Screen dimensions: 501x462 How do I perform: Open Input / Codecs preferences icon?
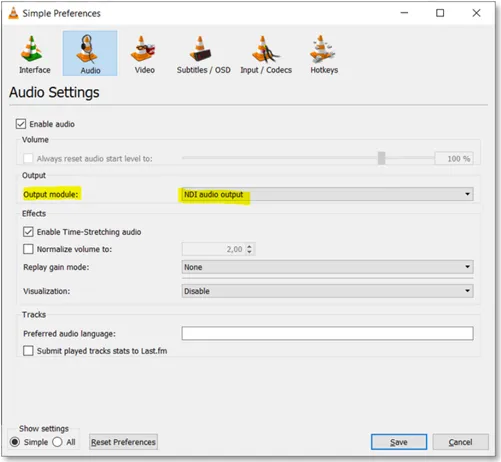pyautogui.click(x=265, y=49)
